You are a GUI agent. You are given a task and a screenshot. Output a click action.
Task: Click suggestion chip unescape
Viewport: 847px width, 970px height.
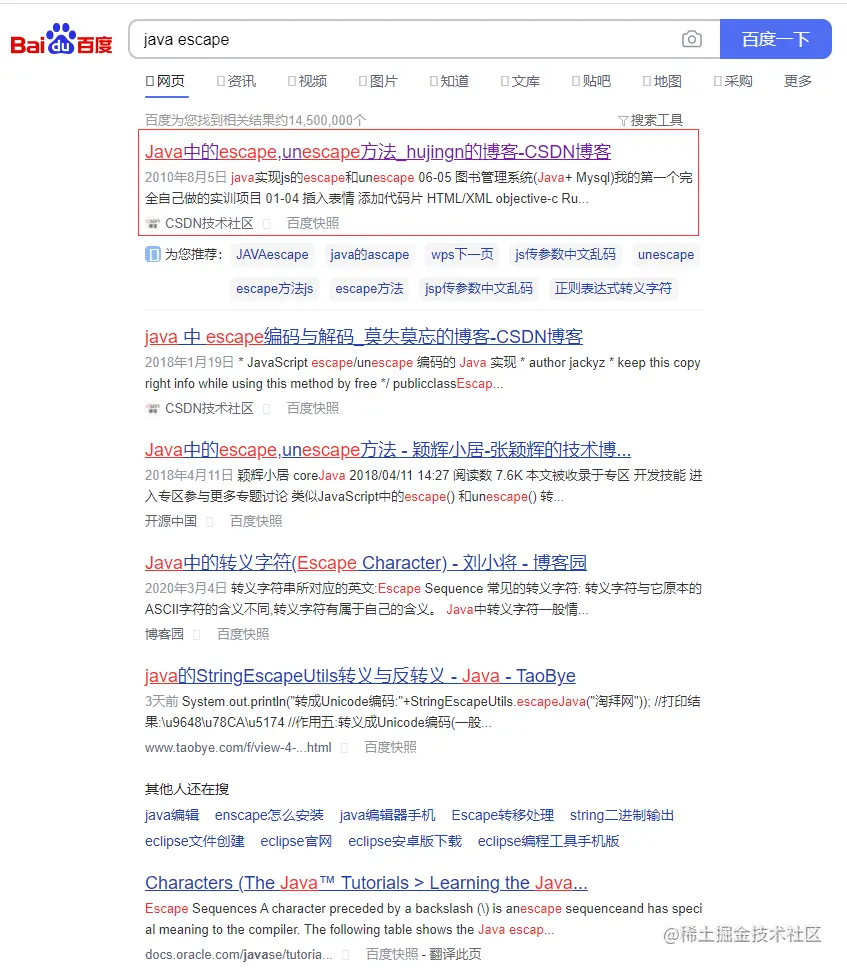(666, 254)
